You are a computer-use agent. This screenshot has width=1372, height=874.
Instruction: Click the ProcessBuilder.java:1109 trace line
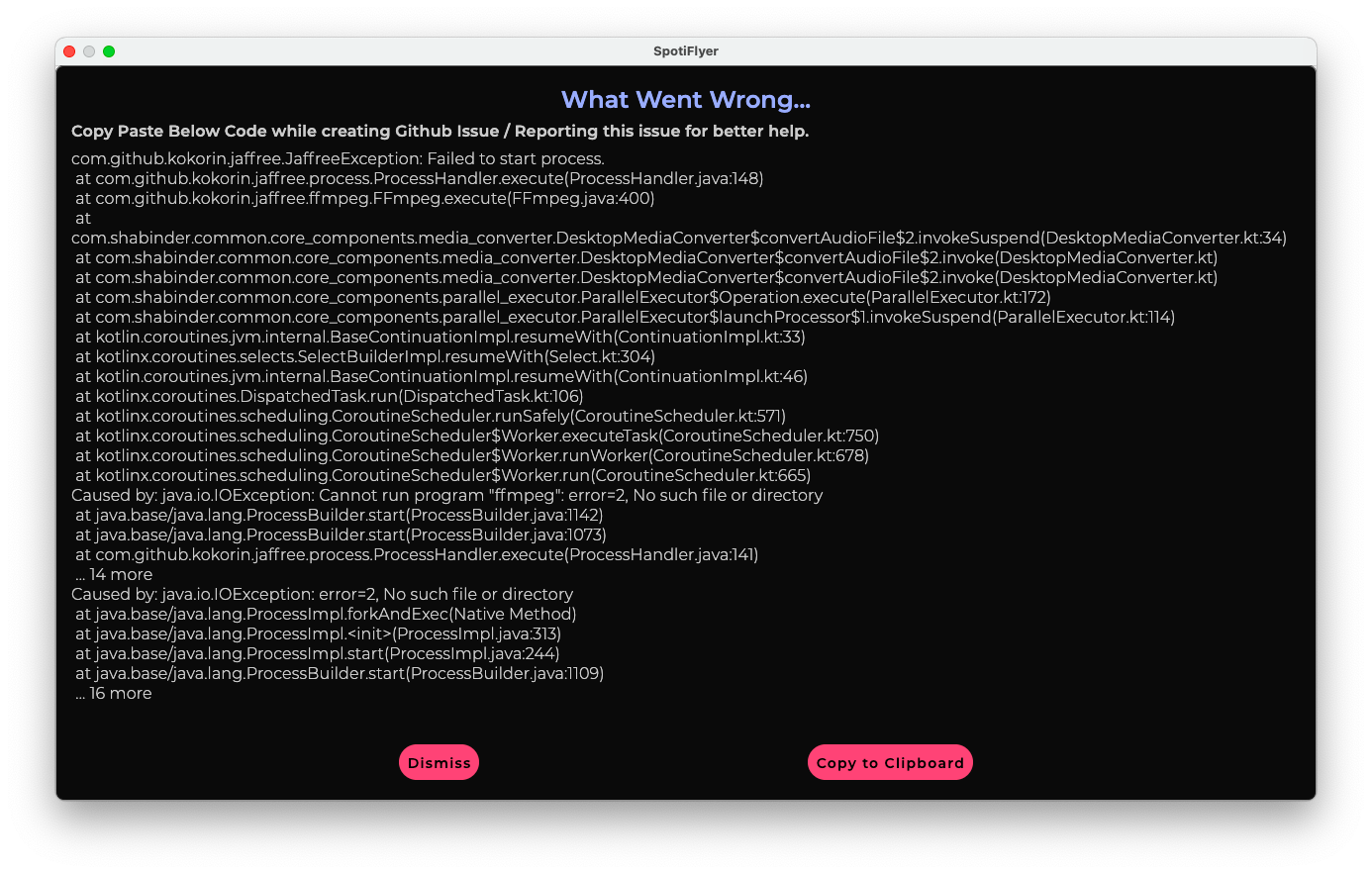(x=340, y=673)
